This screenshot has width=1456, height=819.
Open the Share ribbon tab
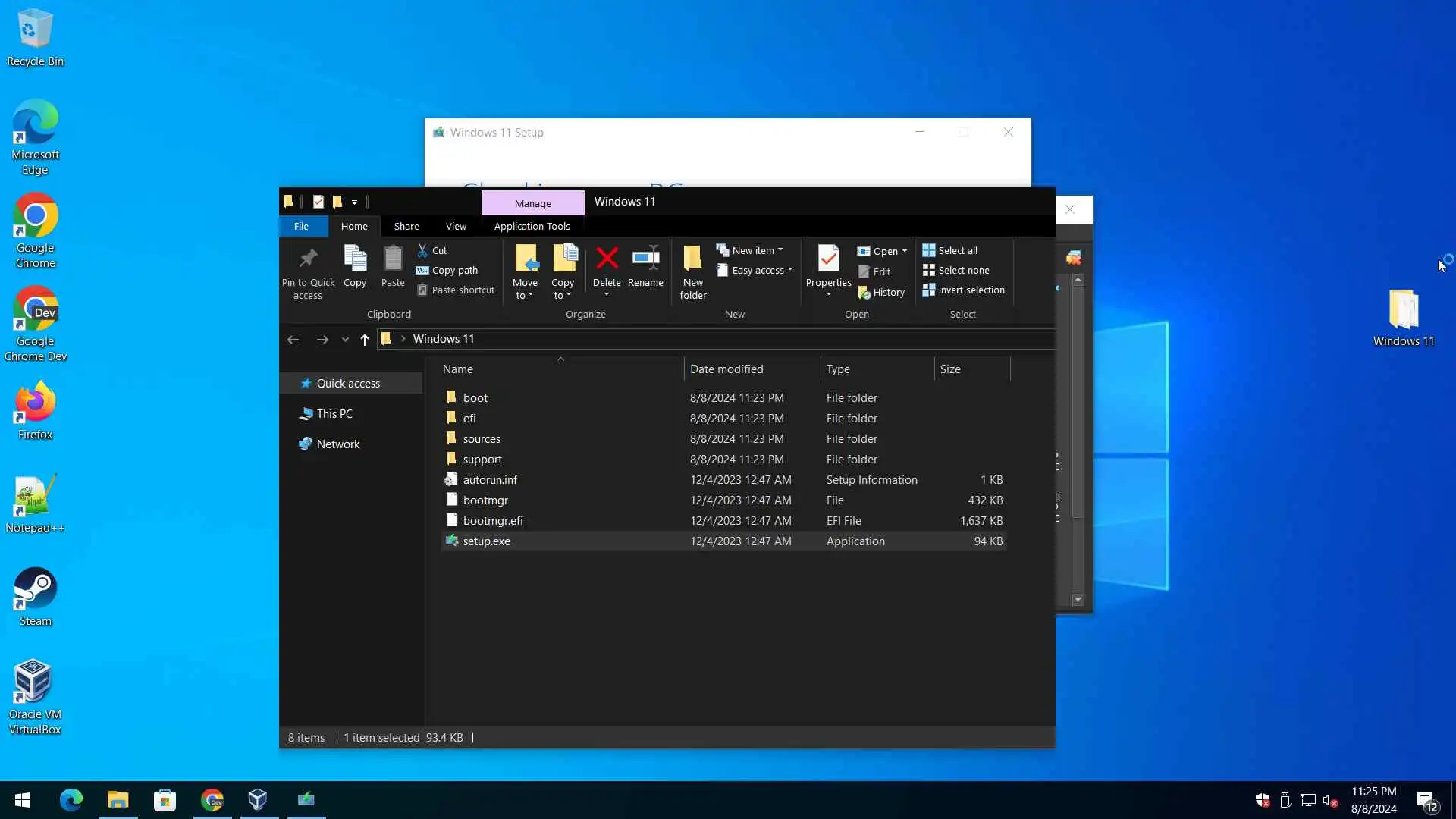406,226
